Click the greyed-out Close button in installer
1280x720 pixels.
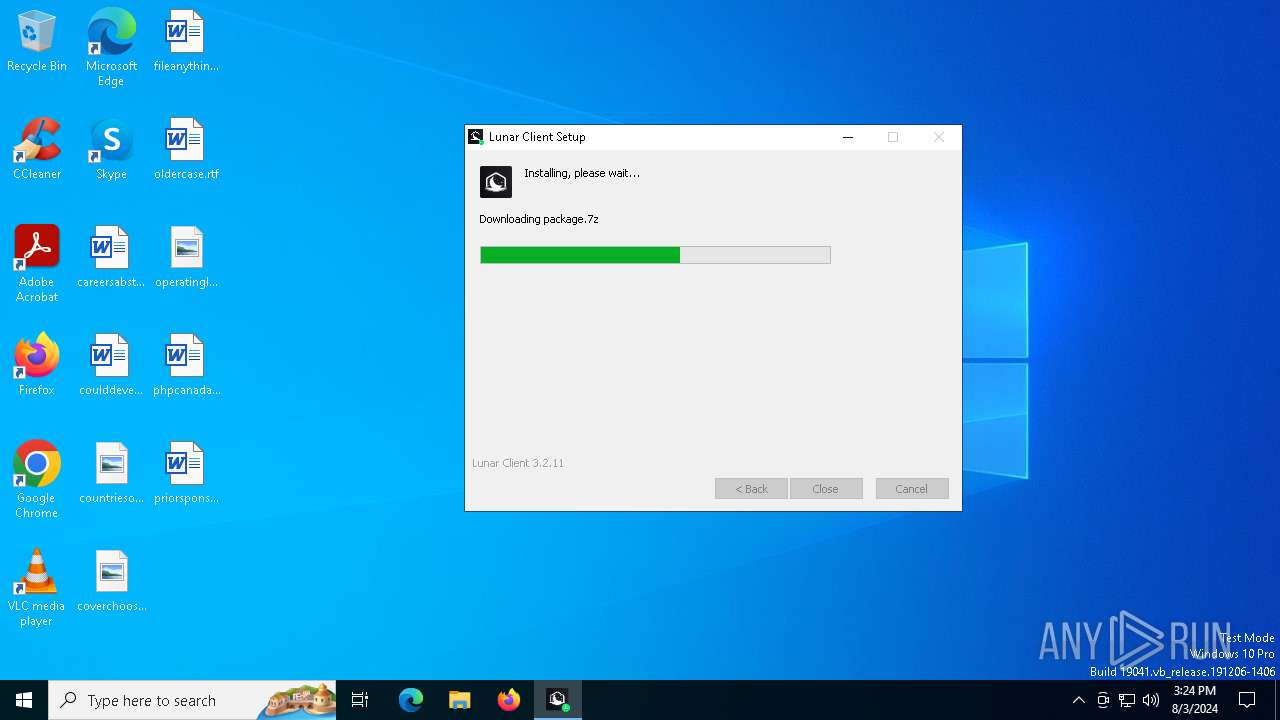tap(826, 489)
